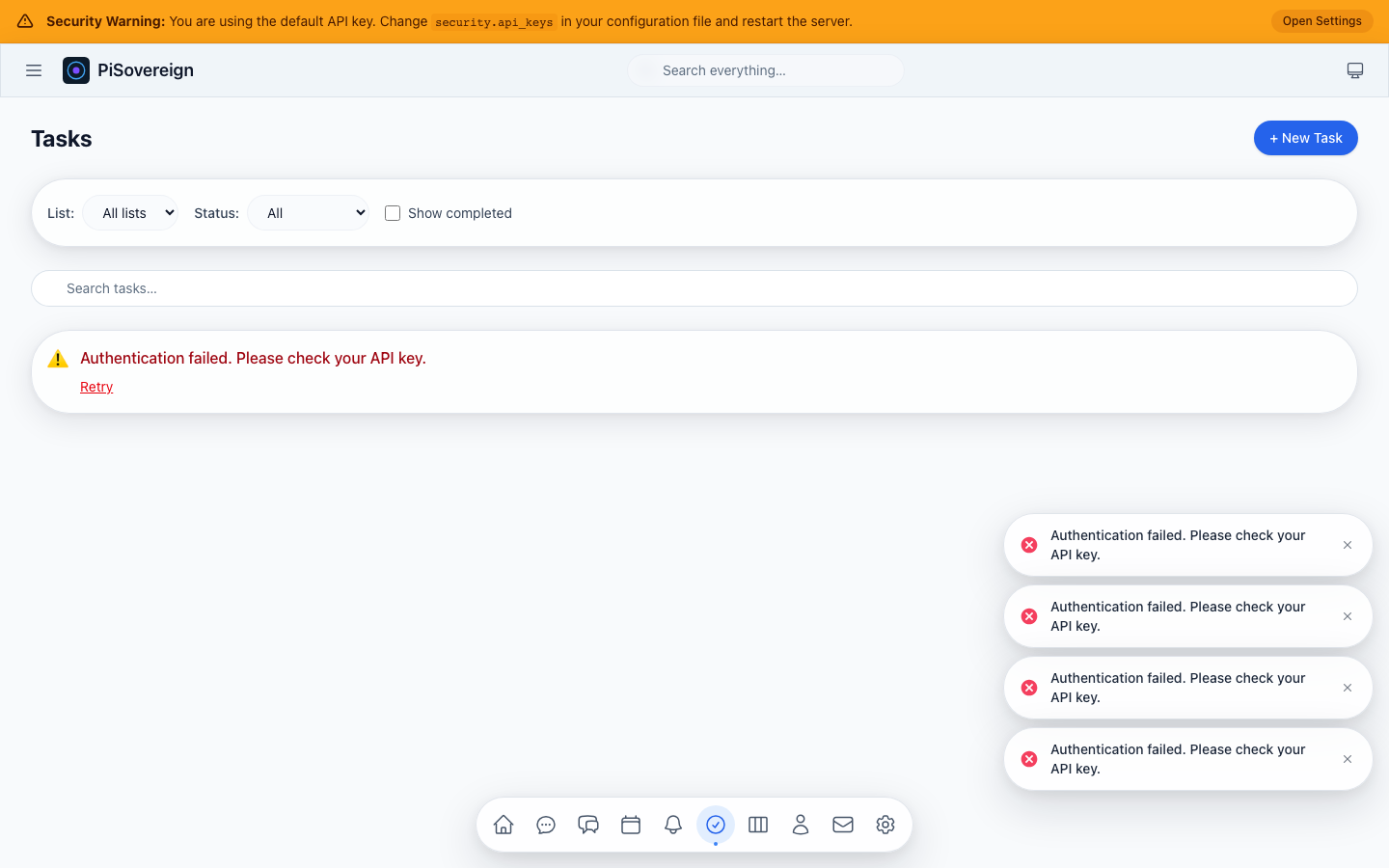Open Settings with the gear icon

coord(885,825)
